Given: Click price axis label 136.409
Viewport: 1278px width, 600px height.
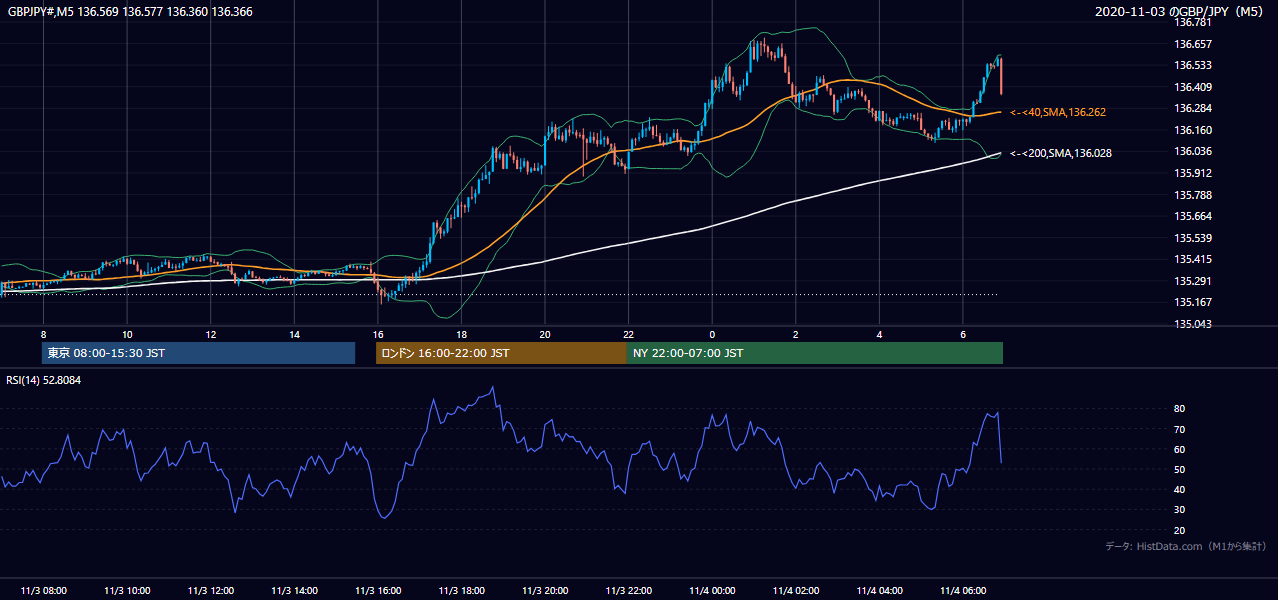Looking at the screenshot, I should pyautogui.click(x=1194, y=87).
